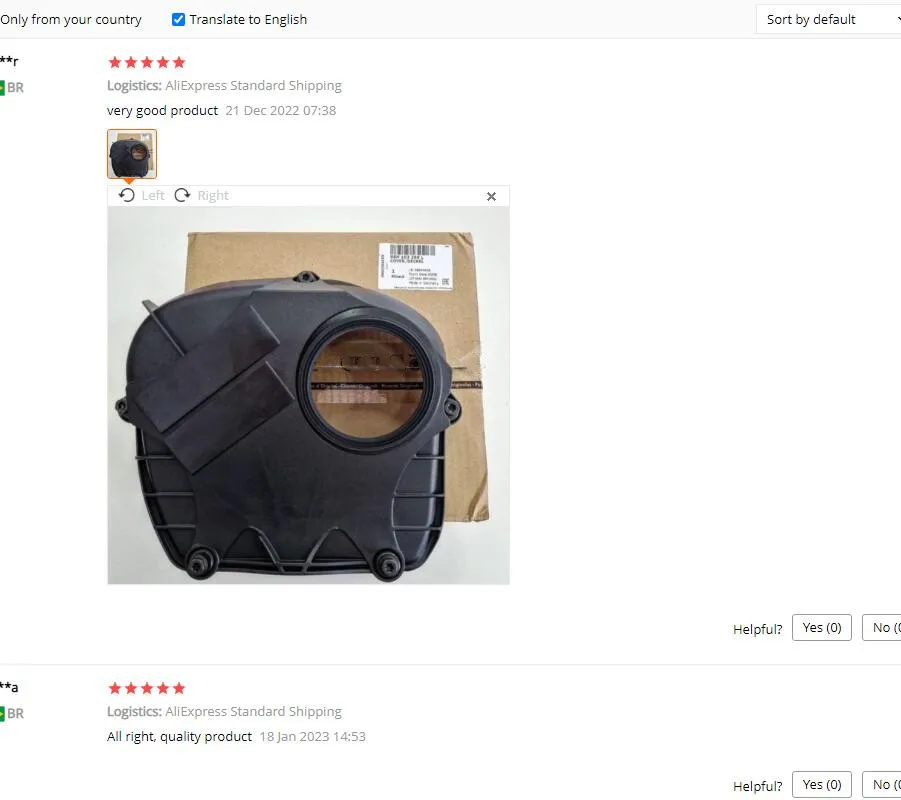The width and height of the screenshot is (901, 800).
Task: Click second review's five-star rating
Action: coord(147,688)
